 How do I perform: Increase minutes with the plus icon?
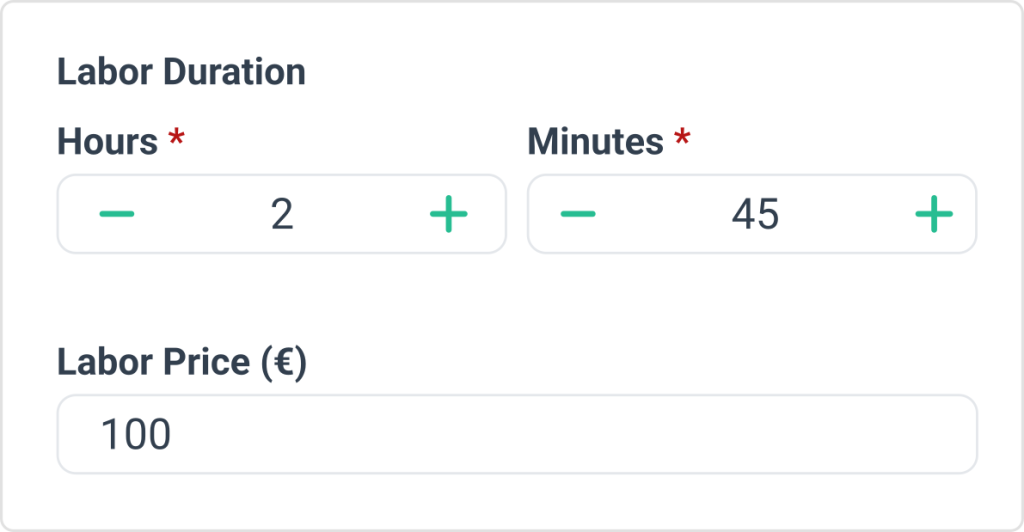point(933,214)
